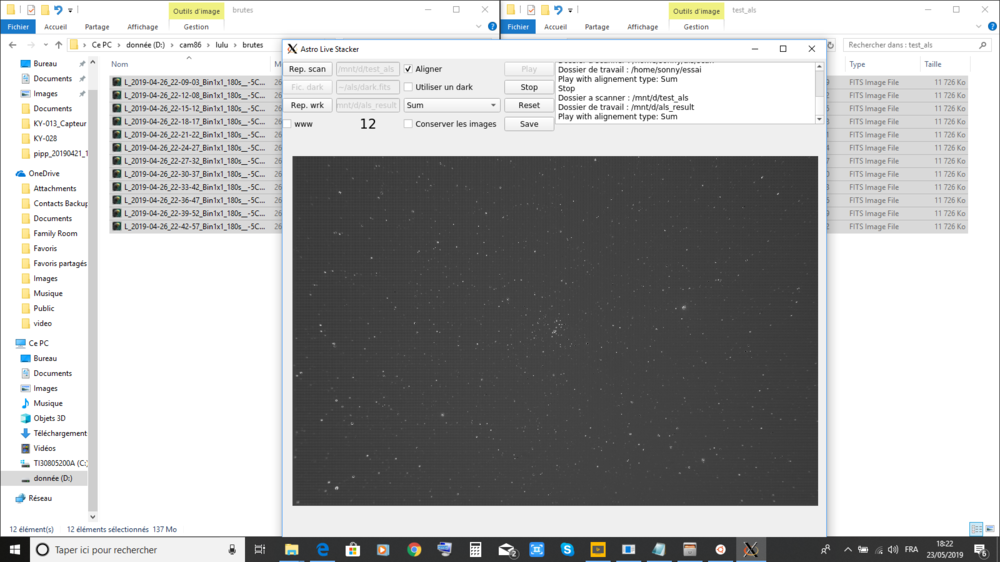Select the donnée (D:) drive
The width and height of the screenshot is (1000, 562).
tap(52, 478)
